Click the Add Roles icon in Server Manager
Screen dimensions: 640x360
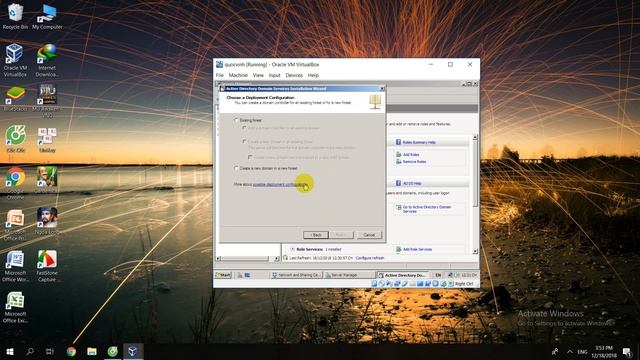[x=398, y=155]
